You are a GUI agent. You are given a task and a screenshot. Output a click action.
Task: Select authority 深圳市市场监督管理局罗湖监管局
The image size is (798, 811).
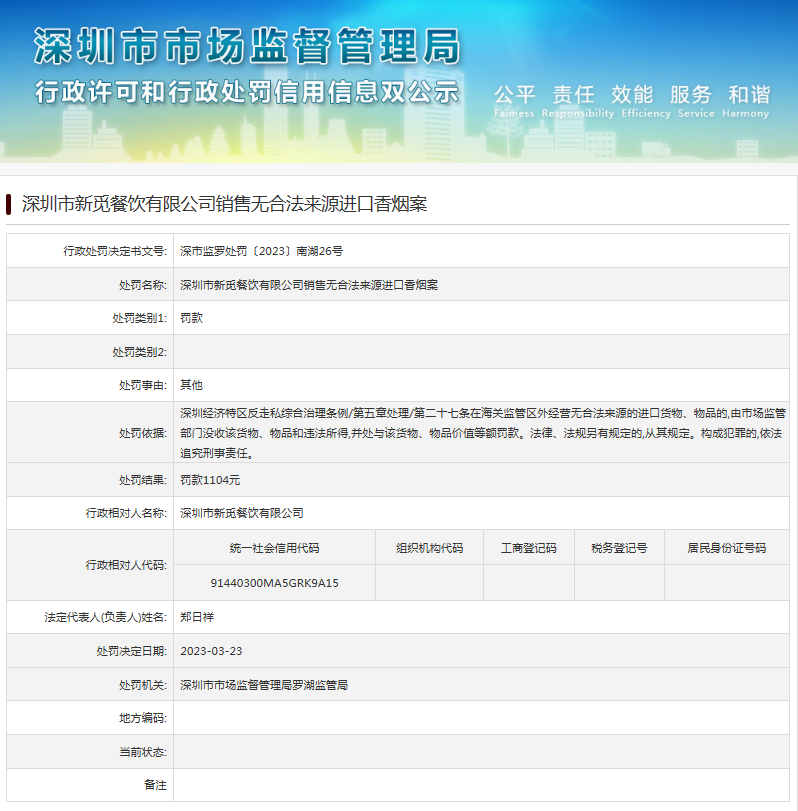pos(264,685)
